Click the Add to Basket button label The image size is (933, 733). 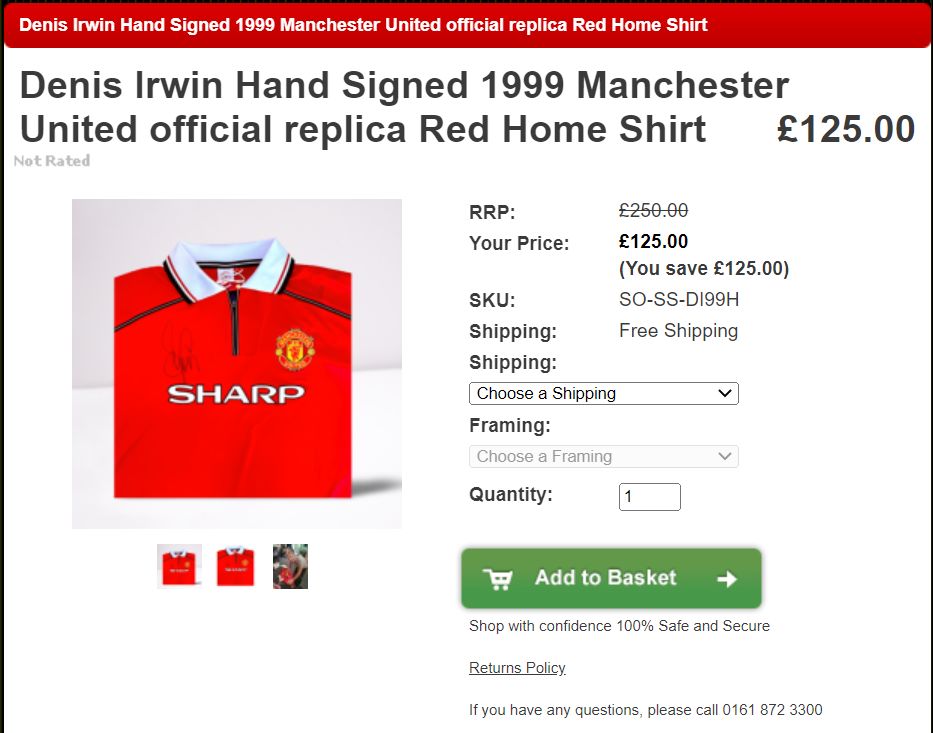[x=605, y=578]
